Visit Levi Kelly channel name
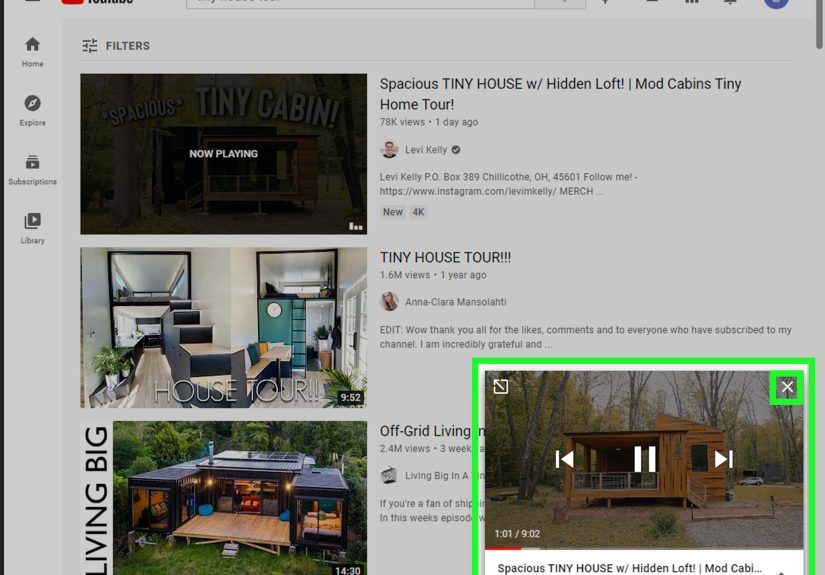The image size is (825, 575). pos(426,150)
